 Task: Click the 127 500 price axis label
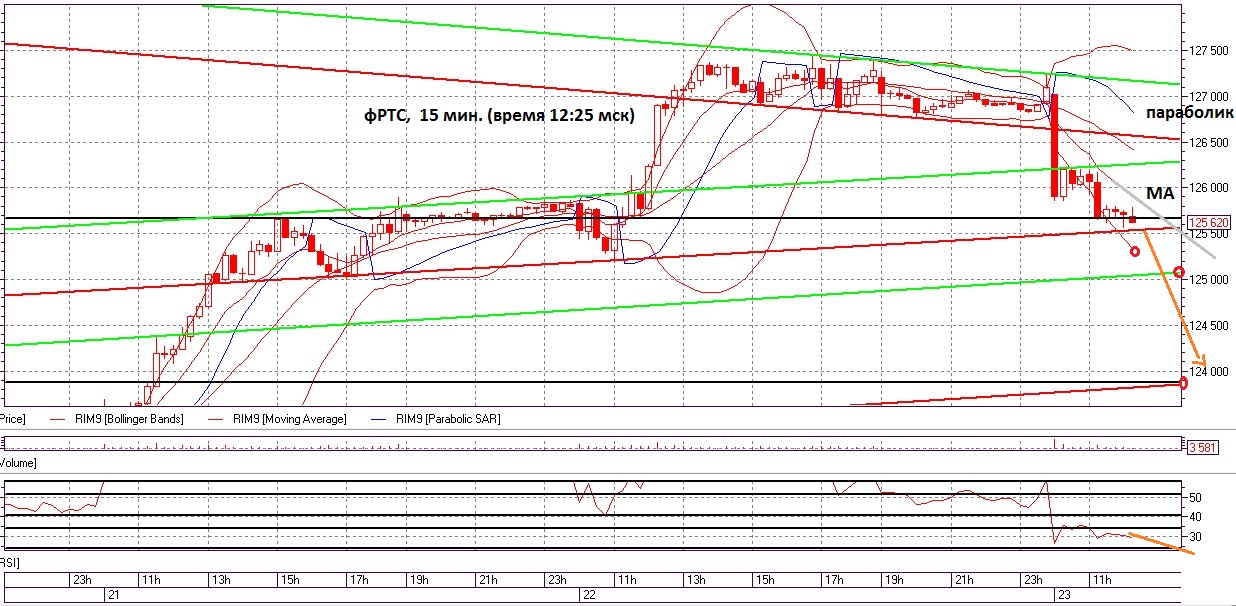tap(1207, 50)
